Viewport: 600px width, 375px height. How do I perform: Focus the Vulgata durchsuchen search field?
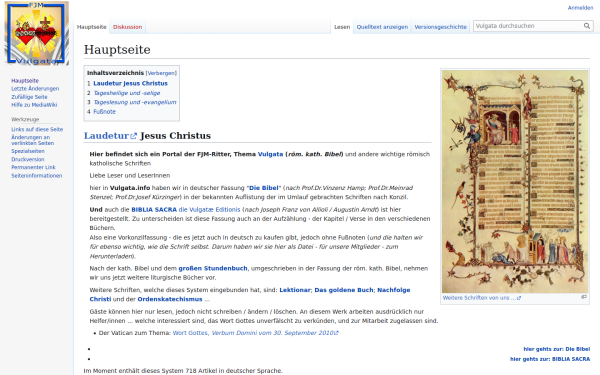tap(528, 26)
